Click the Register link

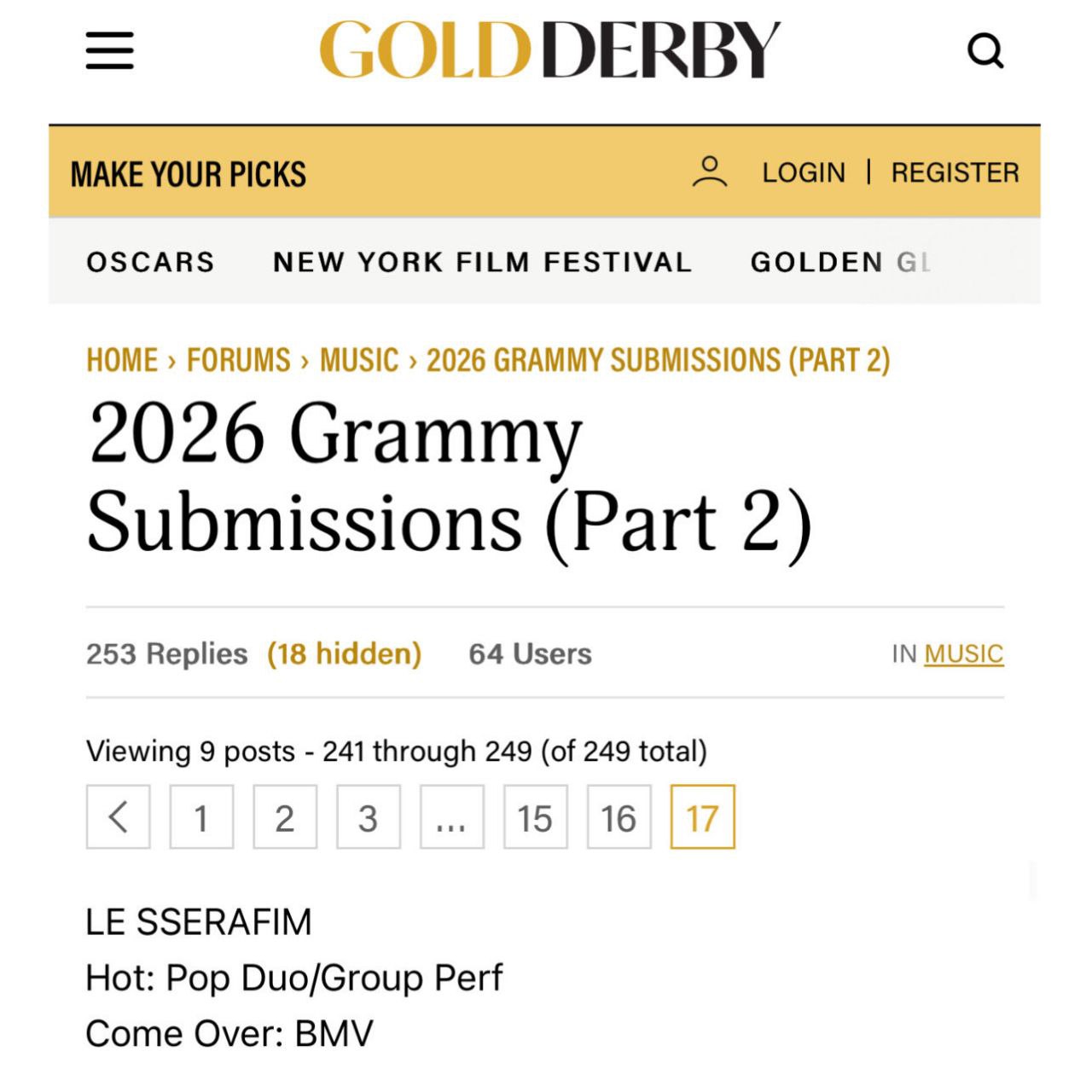click(x=955, y=172)
